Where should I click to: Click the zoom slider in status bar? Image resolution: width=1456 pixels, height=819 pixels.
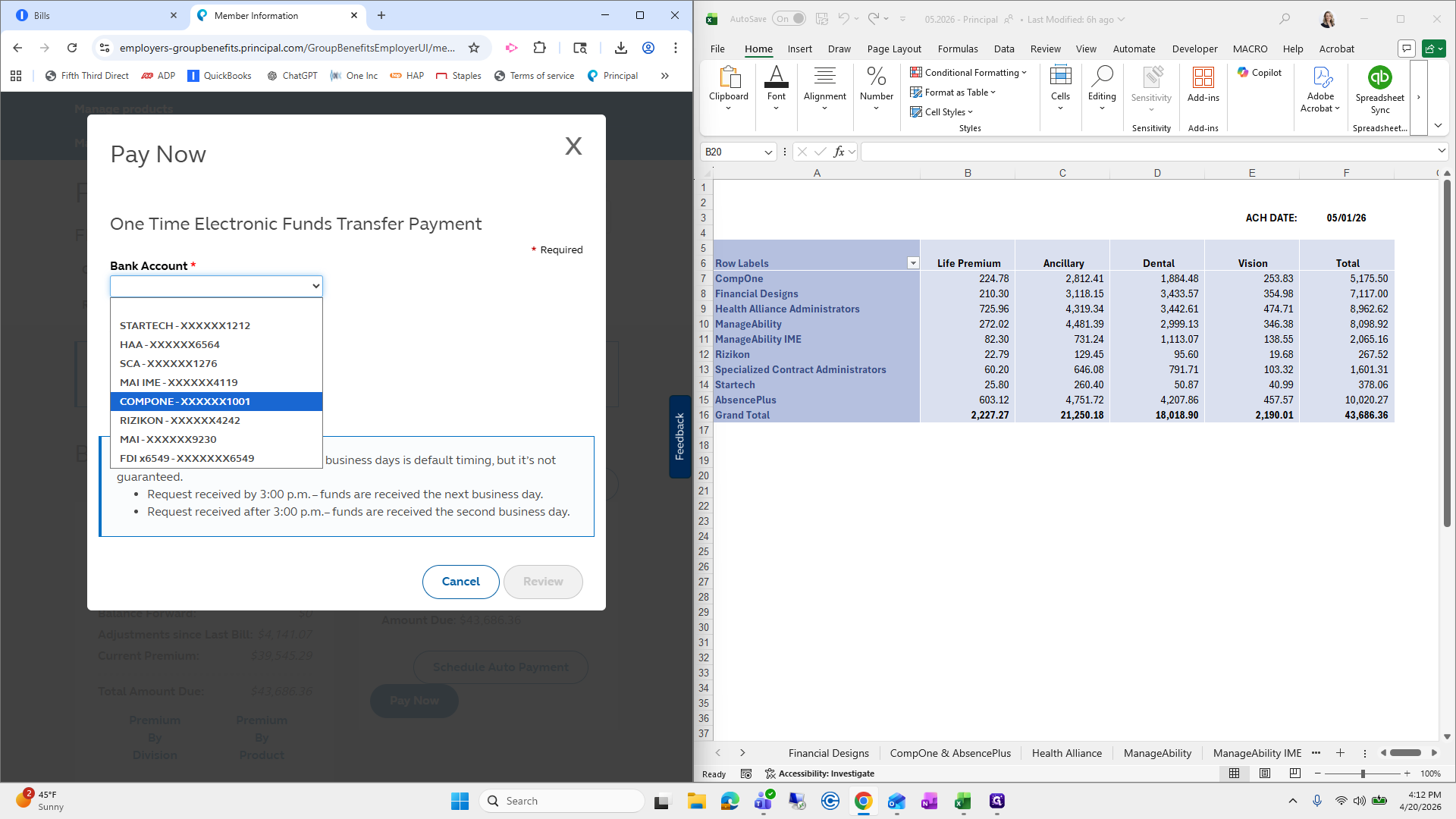coord(1363,773)
